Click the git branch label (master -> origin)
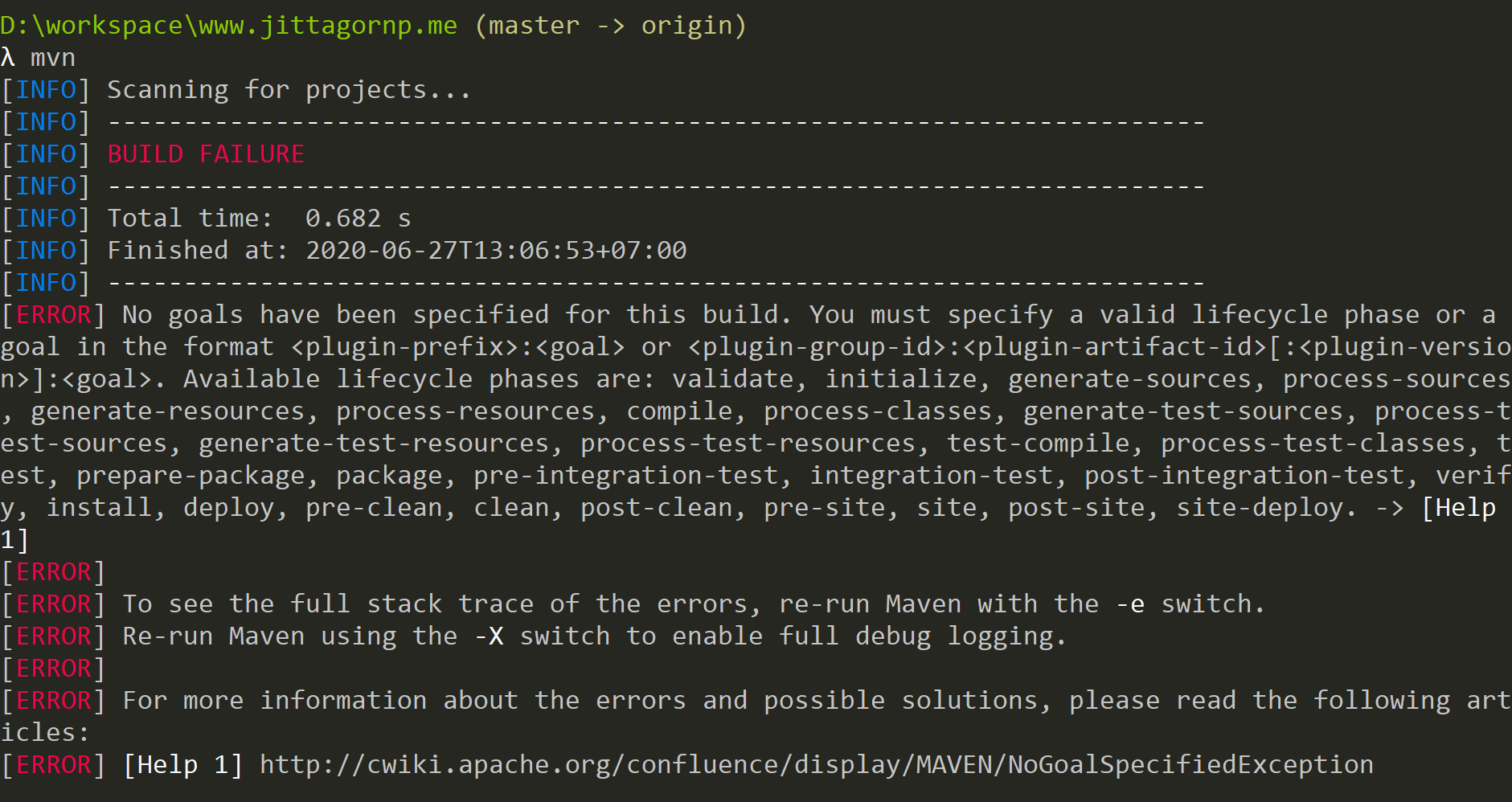The width and height of the screenshot is (1512, 802). 611,26
